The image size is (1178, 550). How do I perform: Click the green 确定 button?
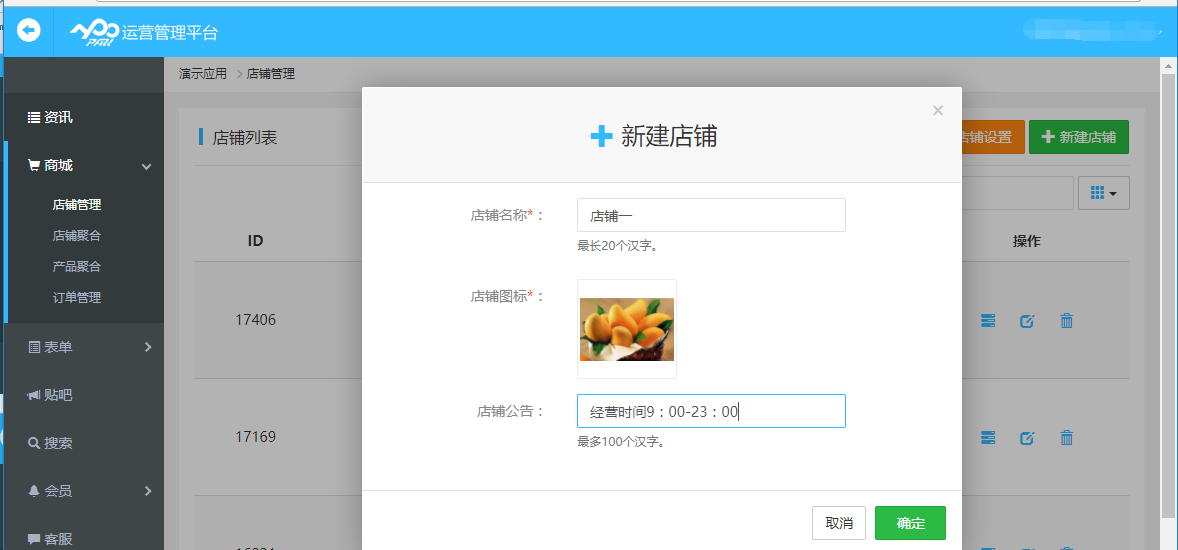909,523
